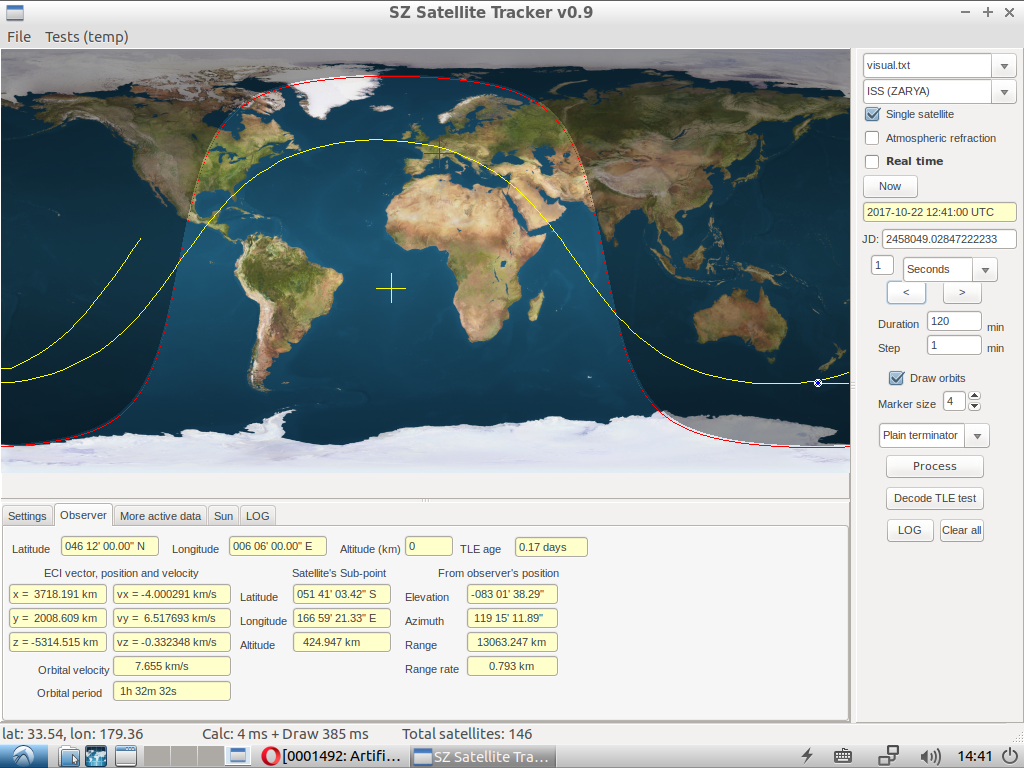1024x768 pixels.
Task: Switch to the Opera window in taskbar
Action: 331,756
